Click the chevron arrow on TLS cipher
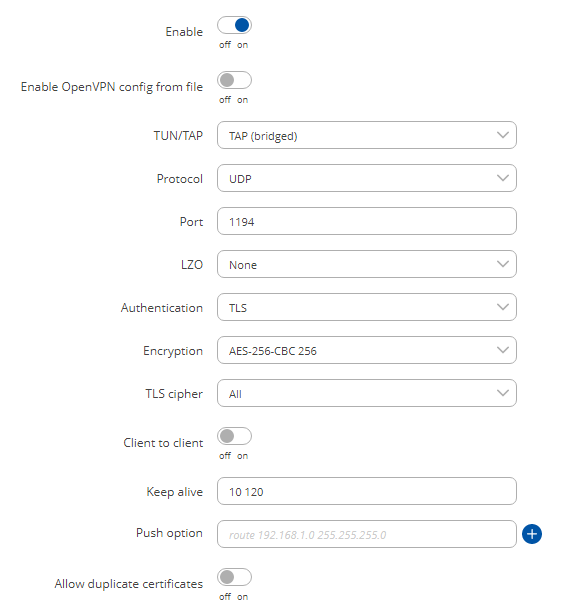Screen dimensions: 575x611 tap(503, 393)
